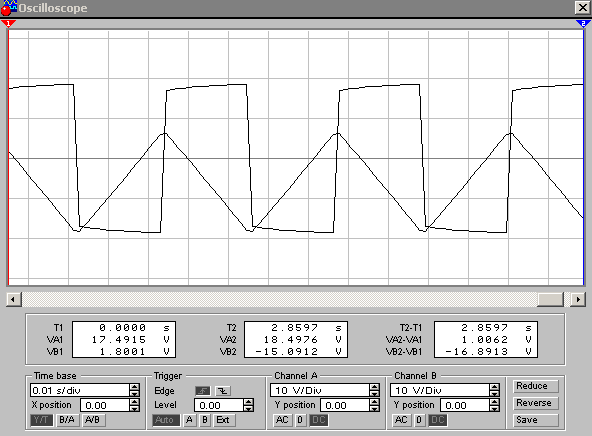Switch to B/A display mode
Viewport: 592px width, 436px height.
(67, 420)
